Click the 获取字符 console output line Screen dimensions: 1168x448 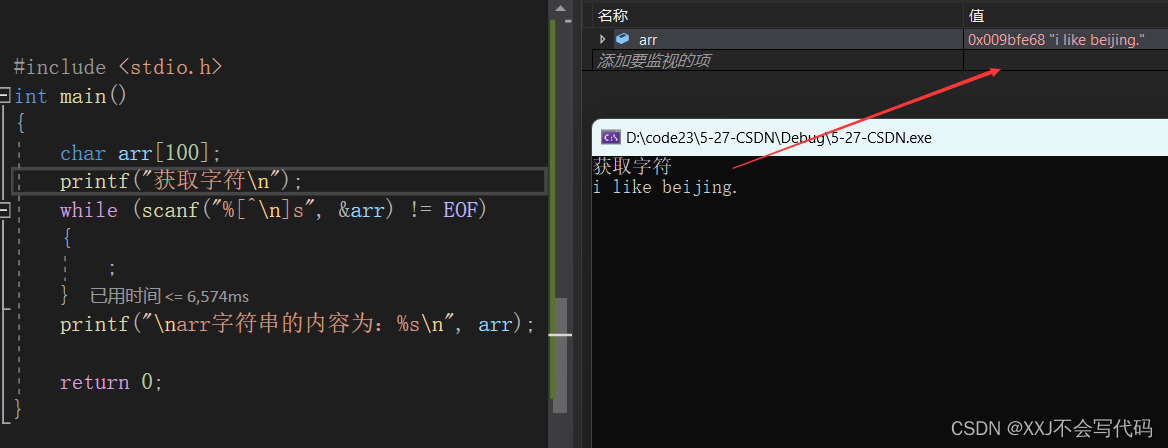click(x=632, y=167)
